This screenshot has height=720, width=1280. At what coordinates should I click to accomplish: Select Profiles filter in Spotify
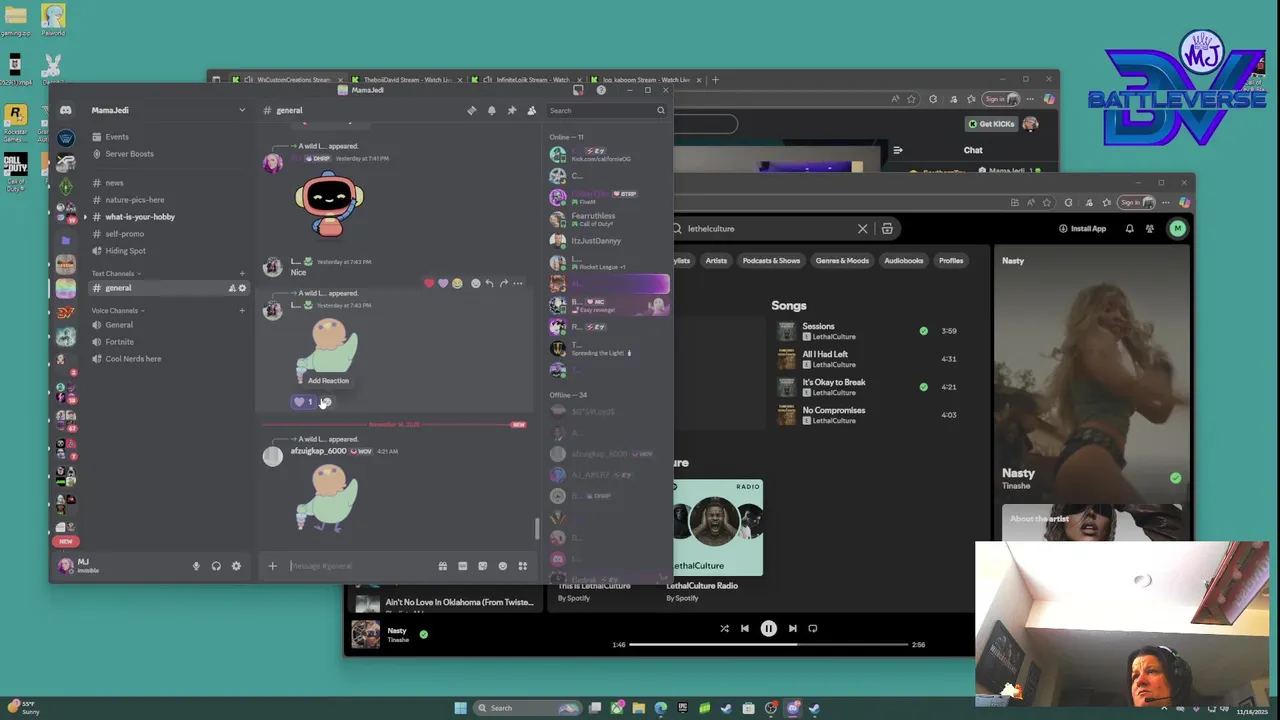point(951,261)
